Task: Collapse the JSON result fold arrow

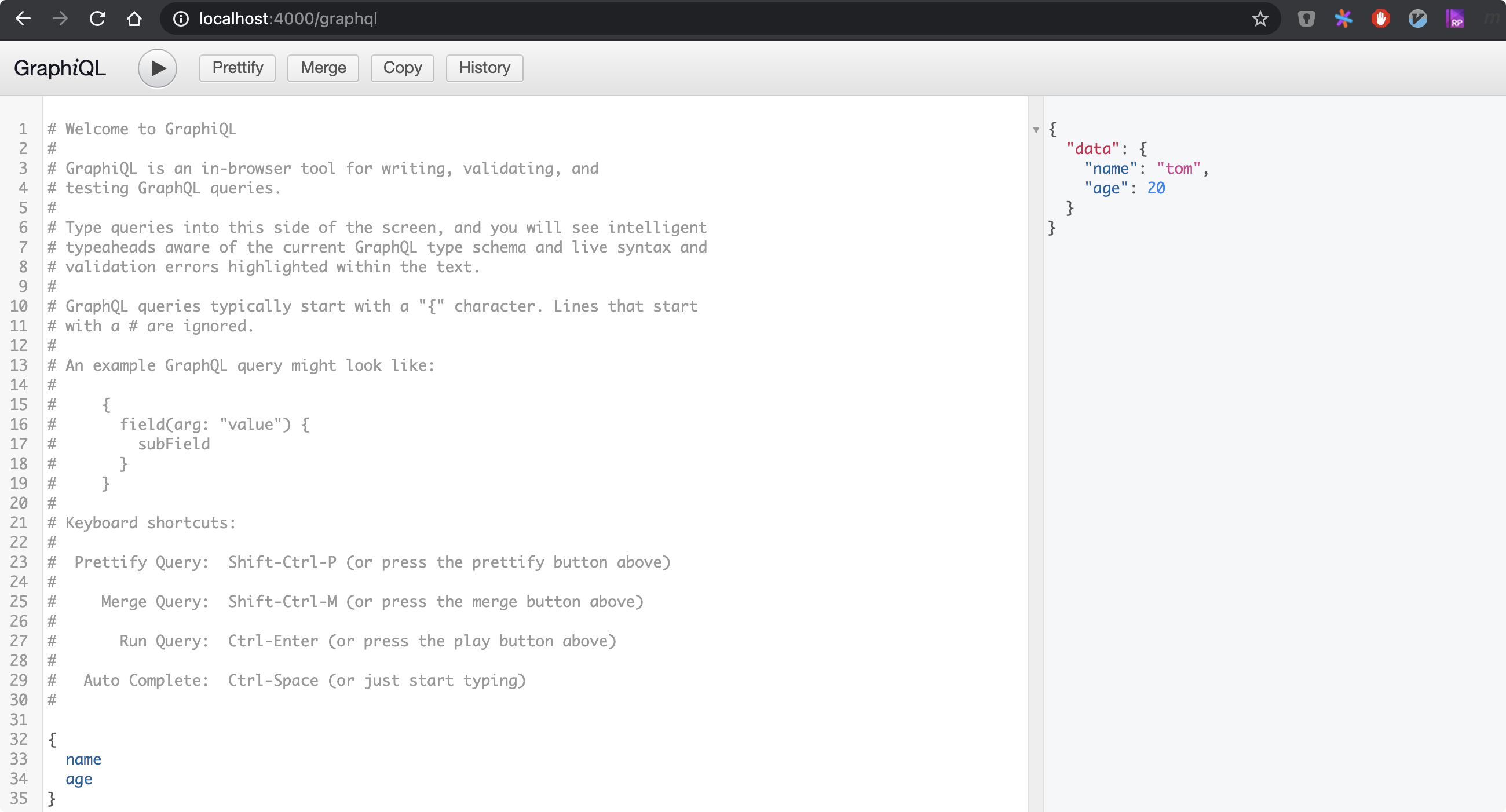Action: (x=1036, y=130)
